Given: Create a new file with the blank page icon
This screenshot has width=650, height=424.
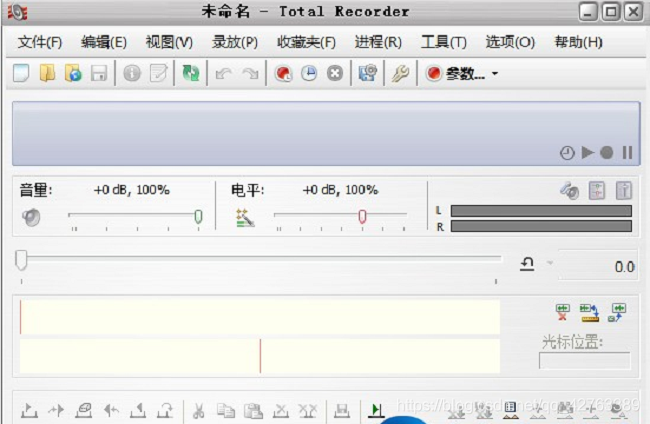Looking at the screenshot, I should [21, 73].
